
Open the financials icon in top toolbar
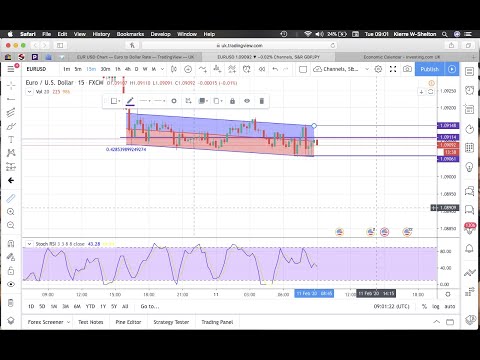point(217,69)
